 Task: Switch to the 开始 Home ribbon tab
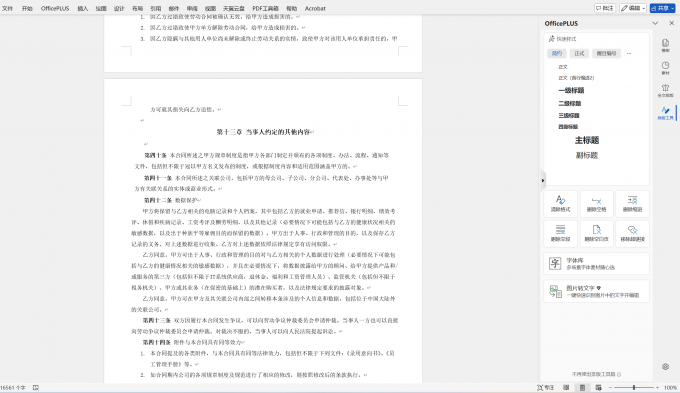point(27,8)
